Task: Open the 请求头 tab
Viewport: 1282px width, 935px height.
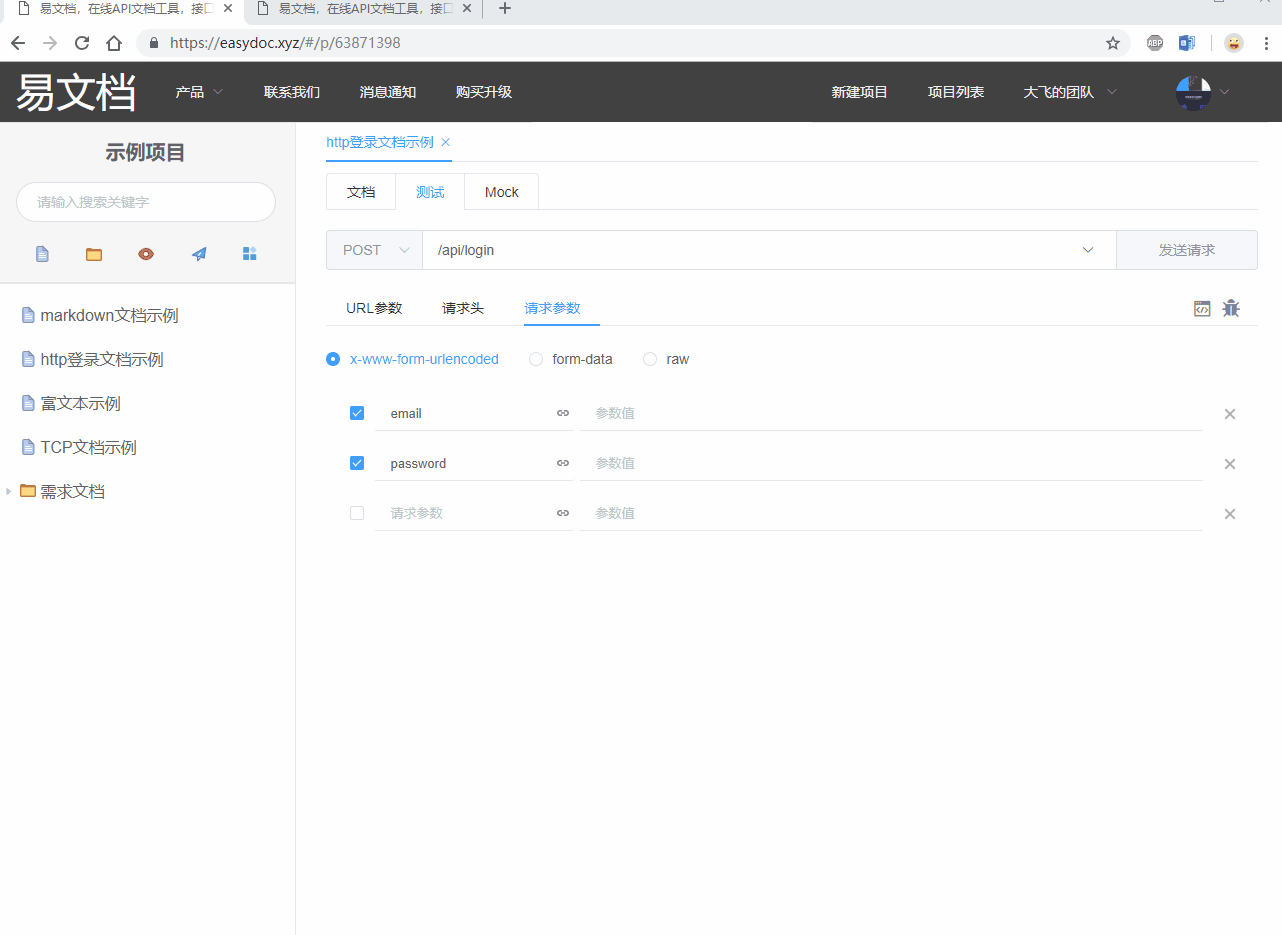Action: [x=463, y=308]
